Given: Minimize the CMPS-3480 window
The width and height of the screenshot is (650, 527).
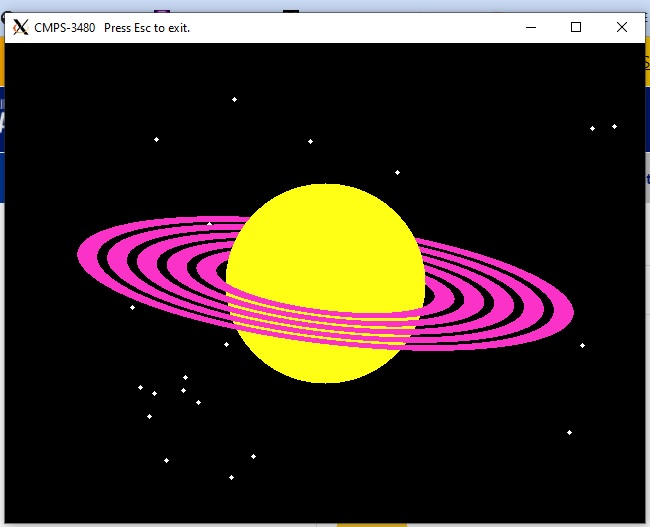Looking at the screenshot, I should click(531, 27).
